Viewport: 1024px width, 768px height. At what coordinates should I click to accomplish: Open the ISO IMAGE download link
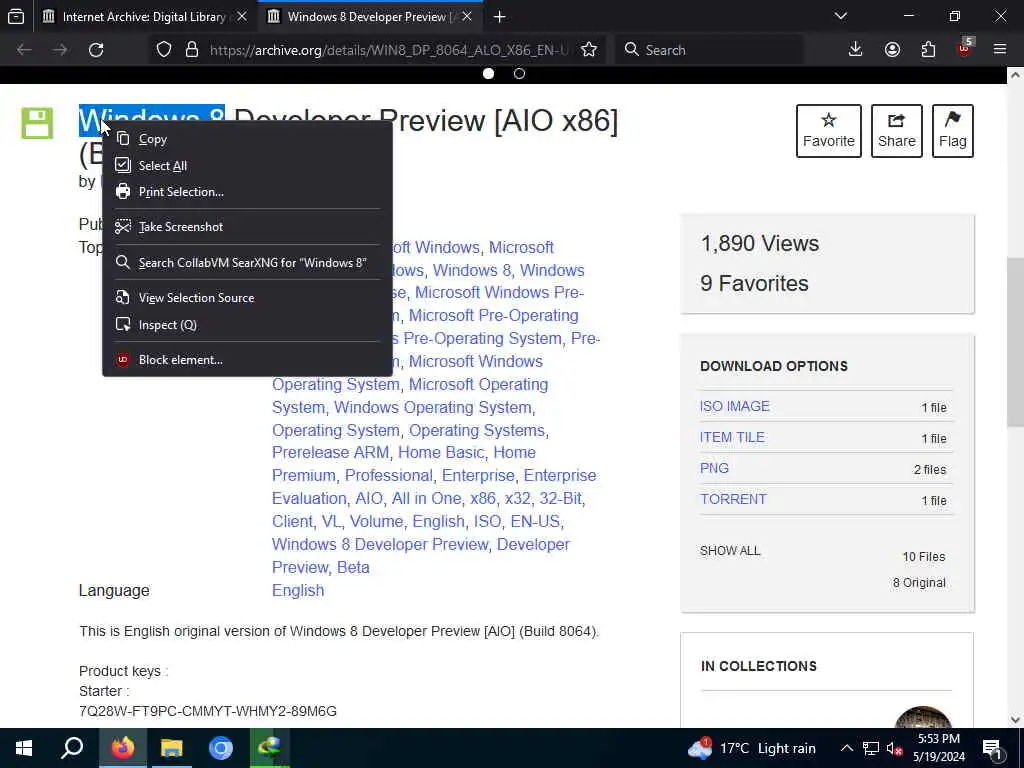[x=735, y=406]
